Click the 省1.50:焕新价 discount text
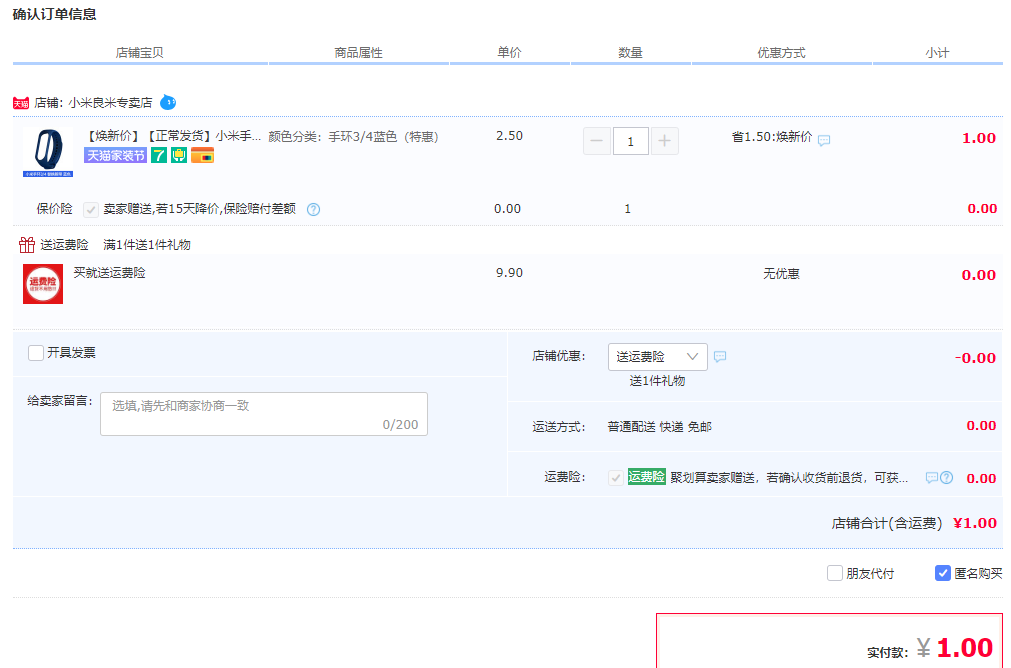Viewport: 1011px width, 668px height. [772, 137]
